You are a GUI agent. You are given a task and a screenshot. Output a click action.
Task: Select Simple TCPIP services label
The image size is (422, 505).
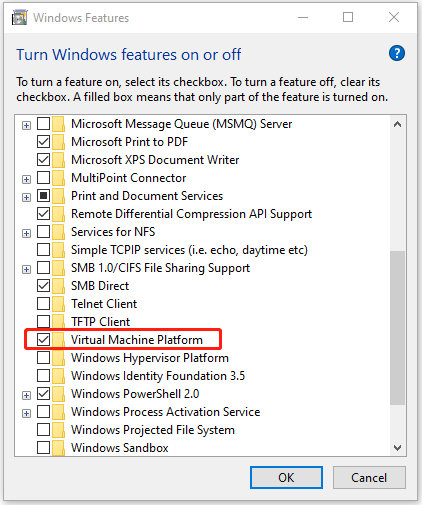click(189, 250)
